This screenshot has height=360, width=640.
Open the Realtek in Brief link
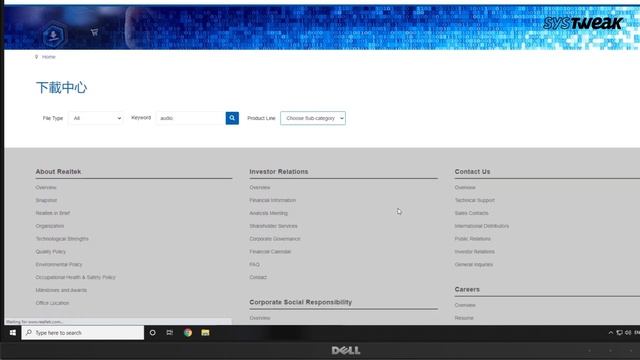click(53, 213)
